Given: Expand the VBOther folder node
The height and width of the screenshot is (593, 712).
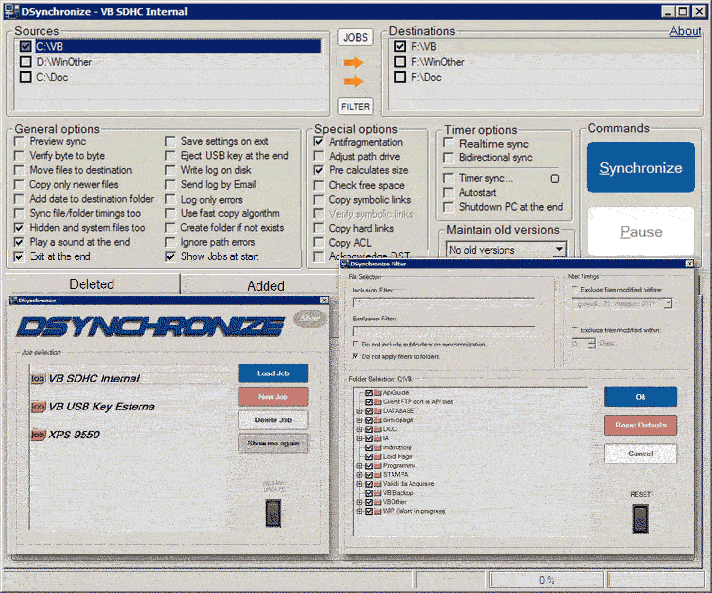Looking at the screenshot, I should click(359, 502).
